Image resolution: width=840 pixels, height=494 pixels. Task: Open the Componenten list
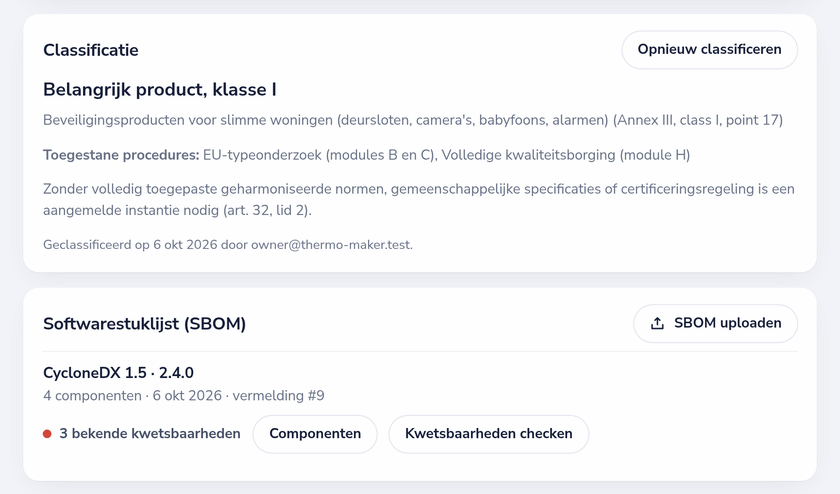point(315,434)
